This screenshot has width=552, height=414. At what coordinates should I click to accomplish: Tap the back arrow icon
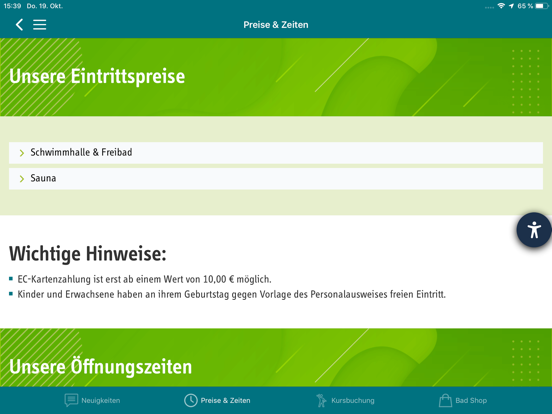pyautogui.click(x=19, y=25)
